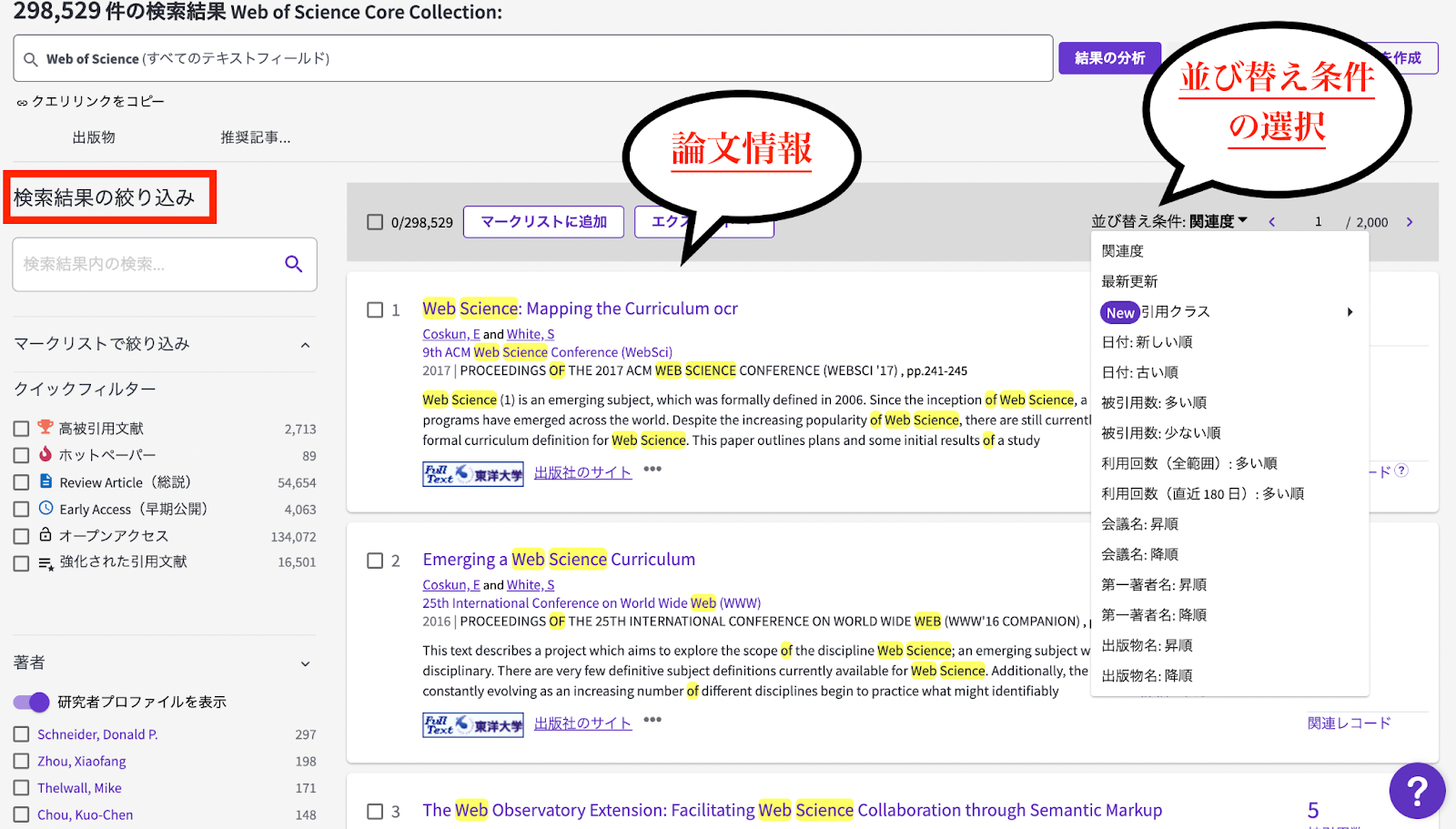Check the 高被引用文献 quick filter
This screenshot has height=829, width=1456.
(21, 429)
